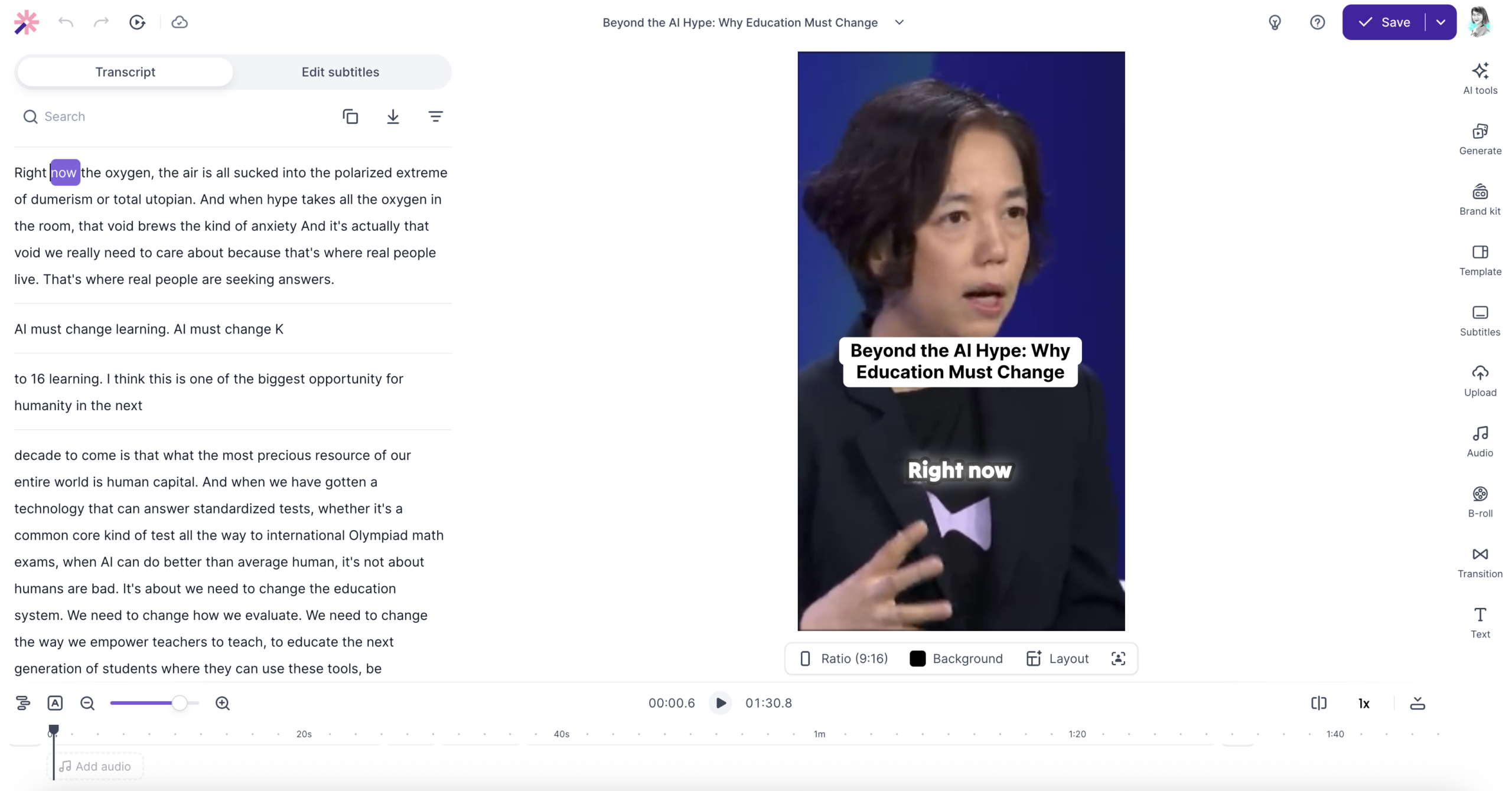Image resolution: width=1512 pixels, height=791 pixels.
Task: Download the transcript
Action: coord(393,116)
